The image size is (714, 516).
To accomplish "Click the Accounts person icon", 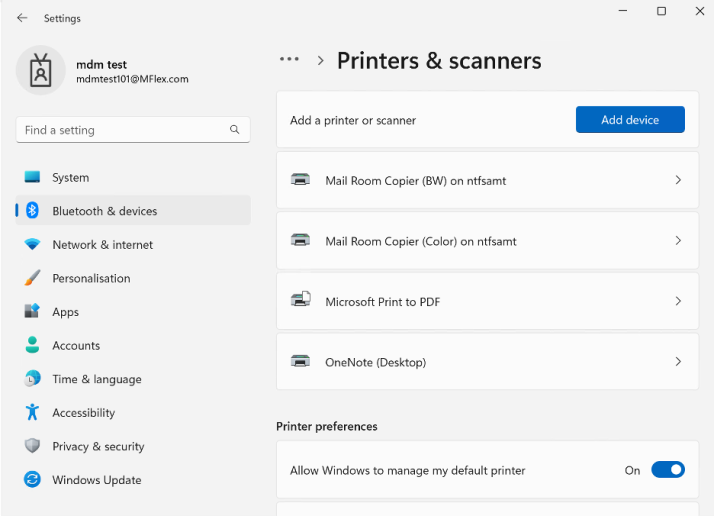I will point(32,345).
